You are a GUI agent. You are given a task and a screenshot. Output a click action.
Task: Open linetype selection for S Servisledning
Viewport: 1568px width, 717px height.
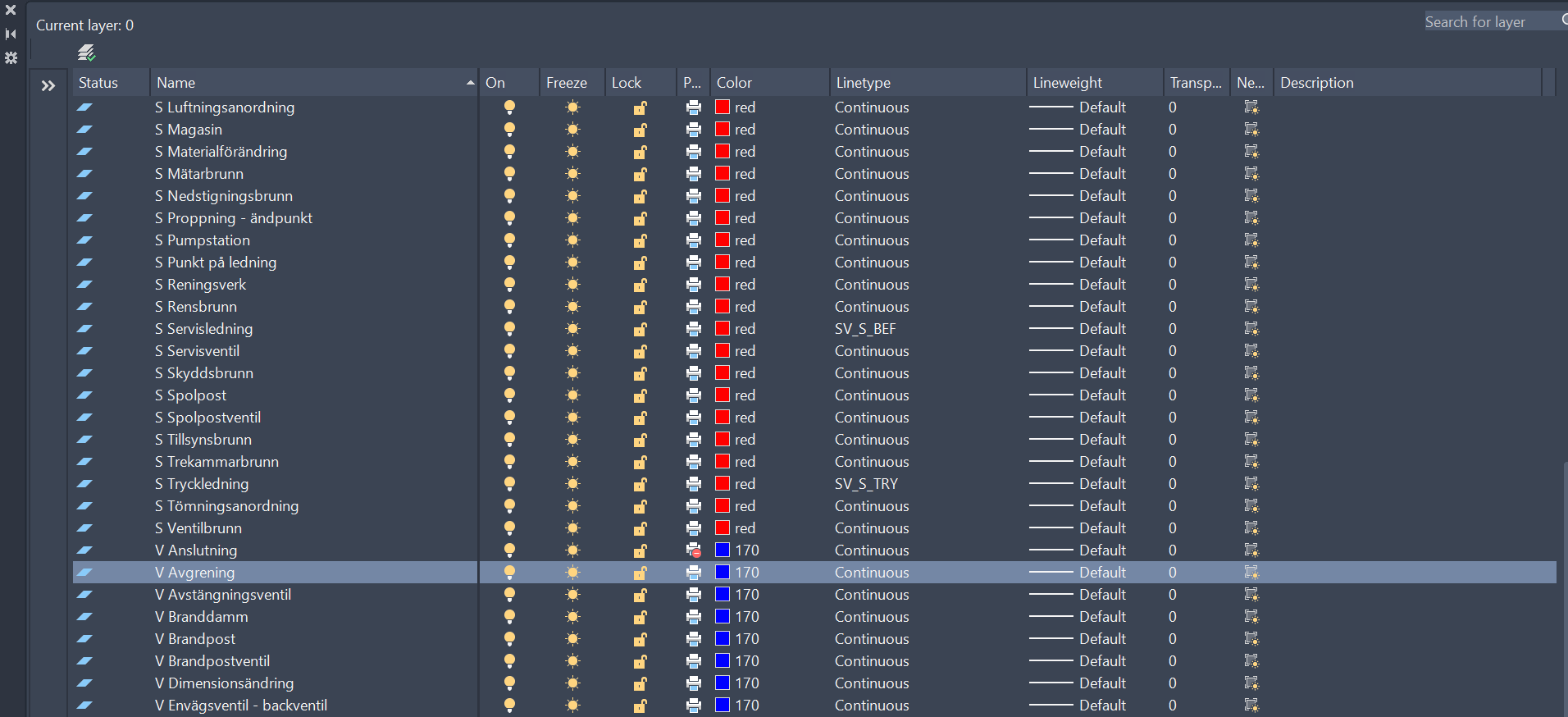pyautogui.click(x=864, y=329)
